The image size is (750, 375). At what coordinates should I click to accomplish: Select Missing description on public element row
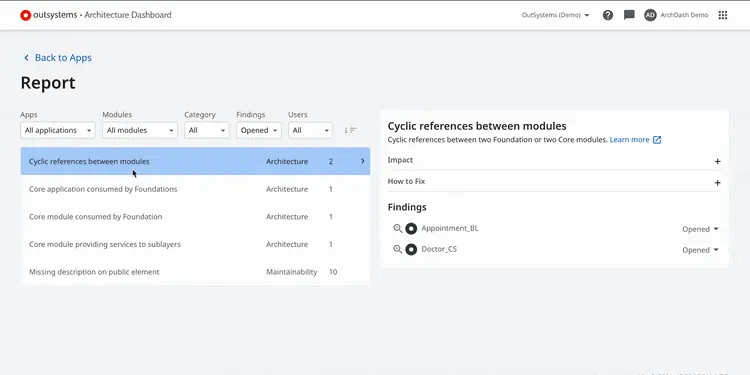coord(195,272)
